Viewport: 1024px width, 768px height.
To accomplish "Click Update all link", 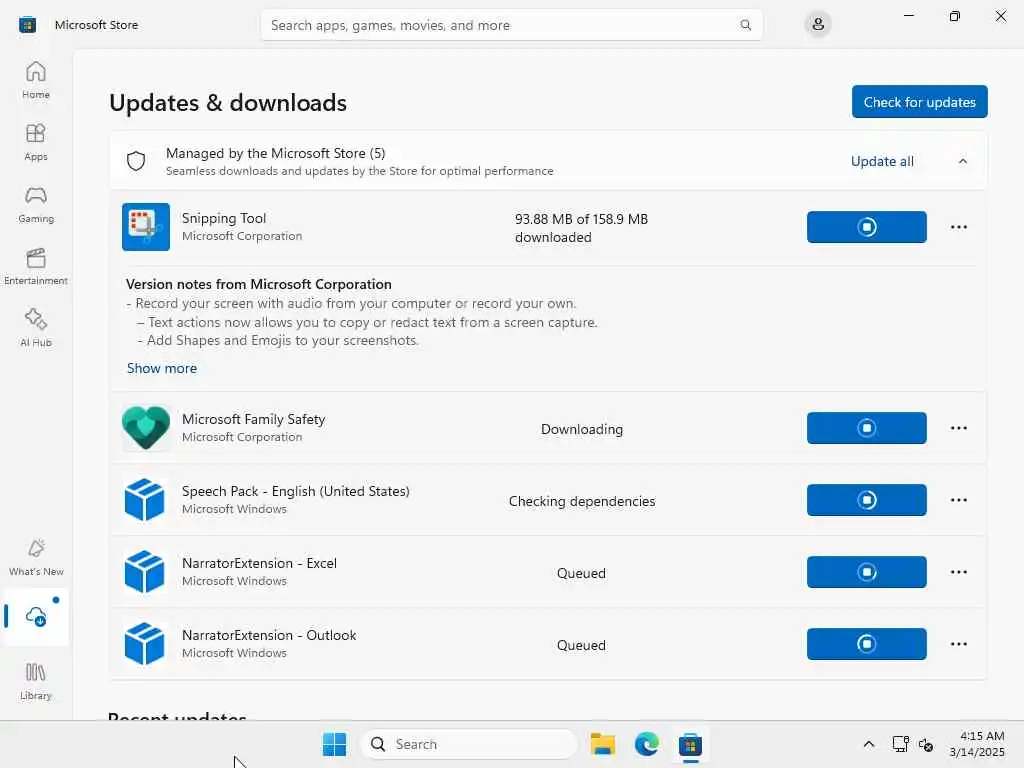I will coord(882,161).
